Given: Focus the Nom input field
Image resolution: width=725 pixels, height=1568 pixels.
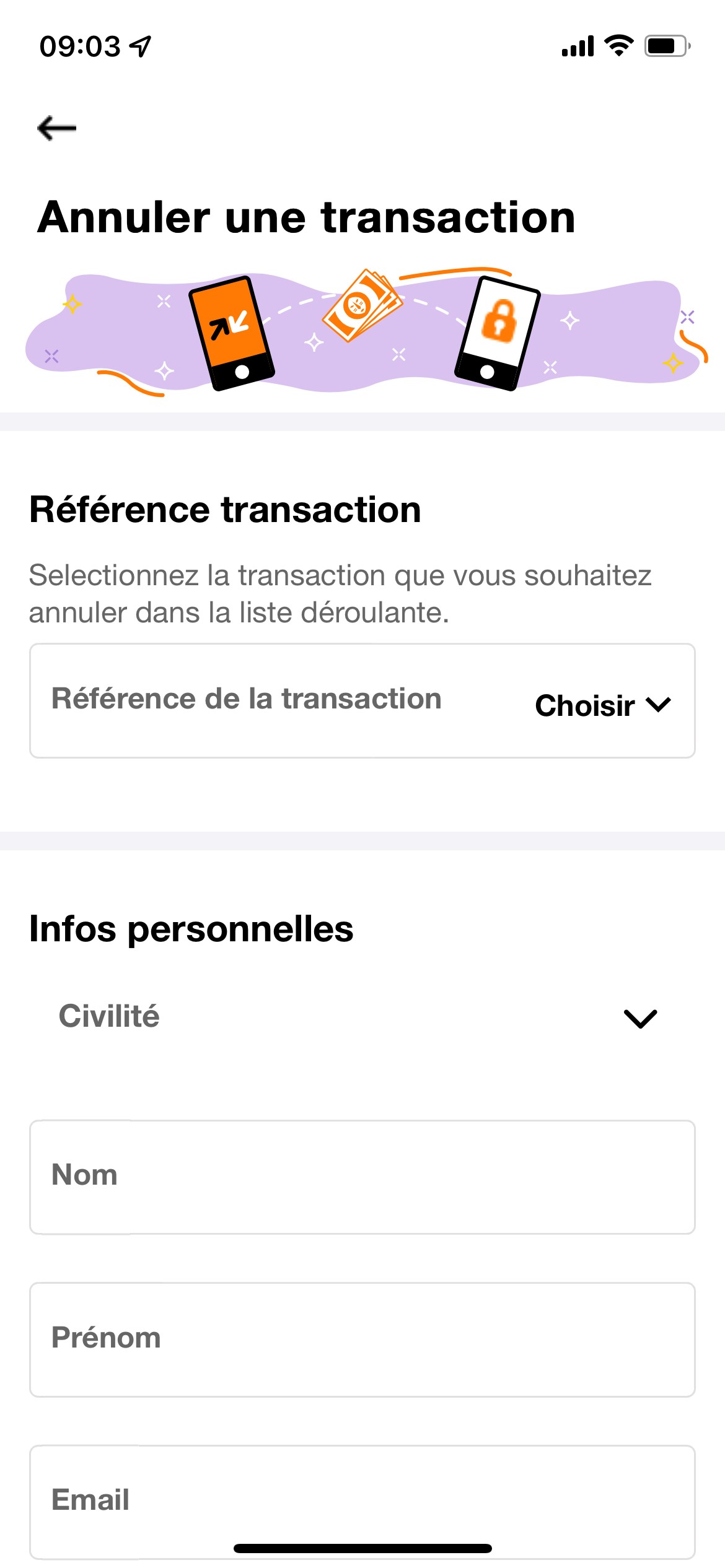Looking at the screenshot, I should pyautogui.click(x=362, y=1177).
